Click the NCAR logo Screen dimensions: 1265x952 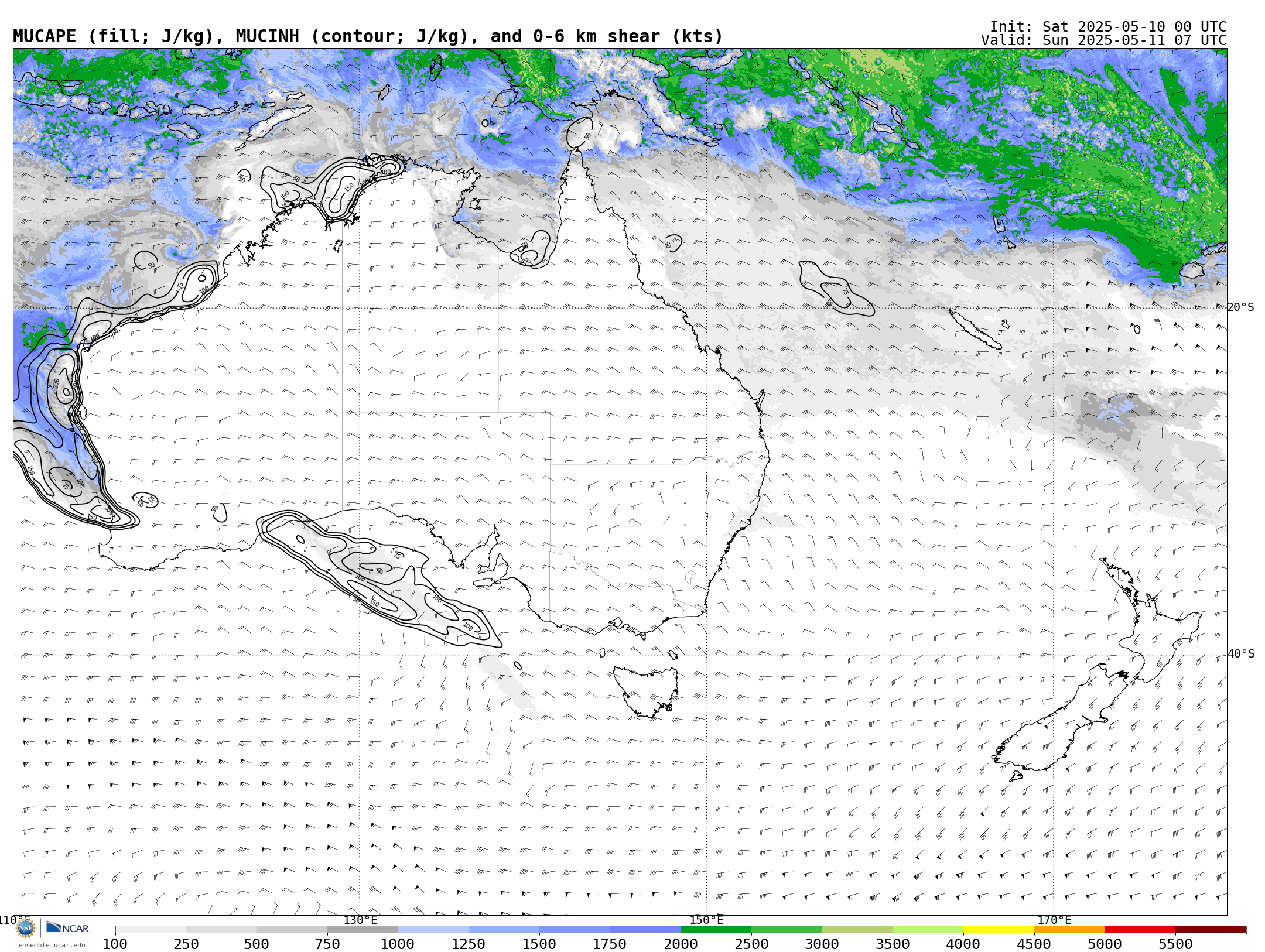(68, 927)
